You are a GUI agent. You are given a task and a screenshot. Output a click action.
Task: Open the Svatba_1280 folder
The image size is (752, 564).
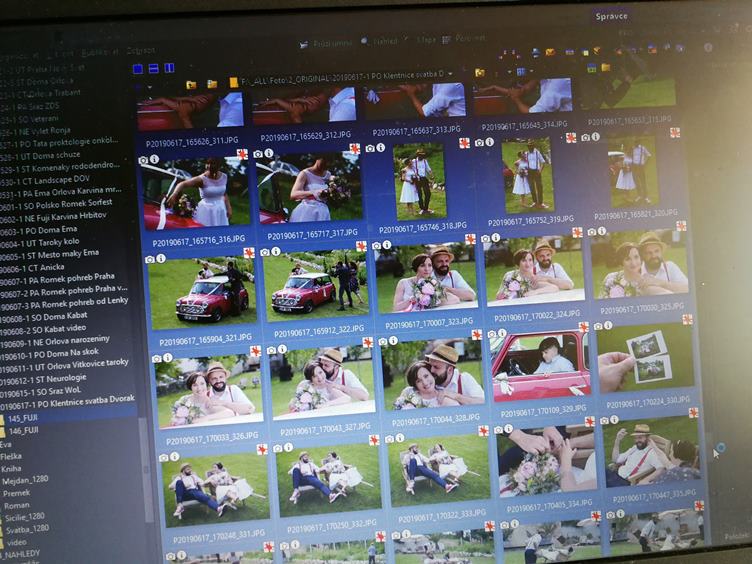coord(27,529)
